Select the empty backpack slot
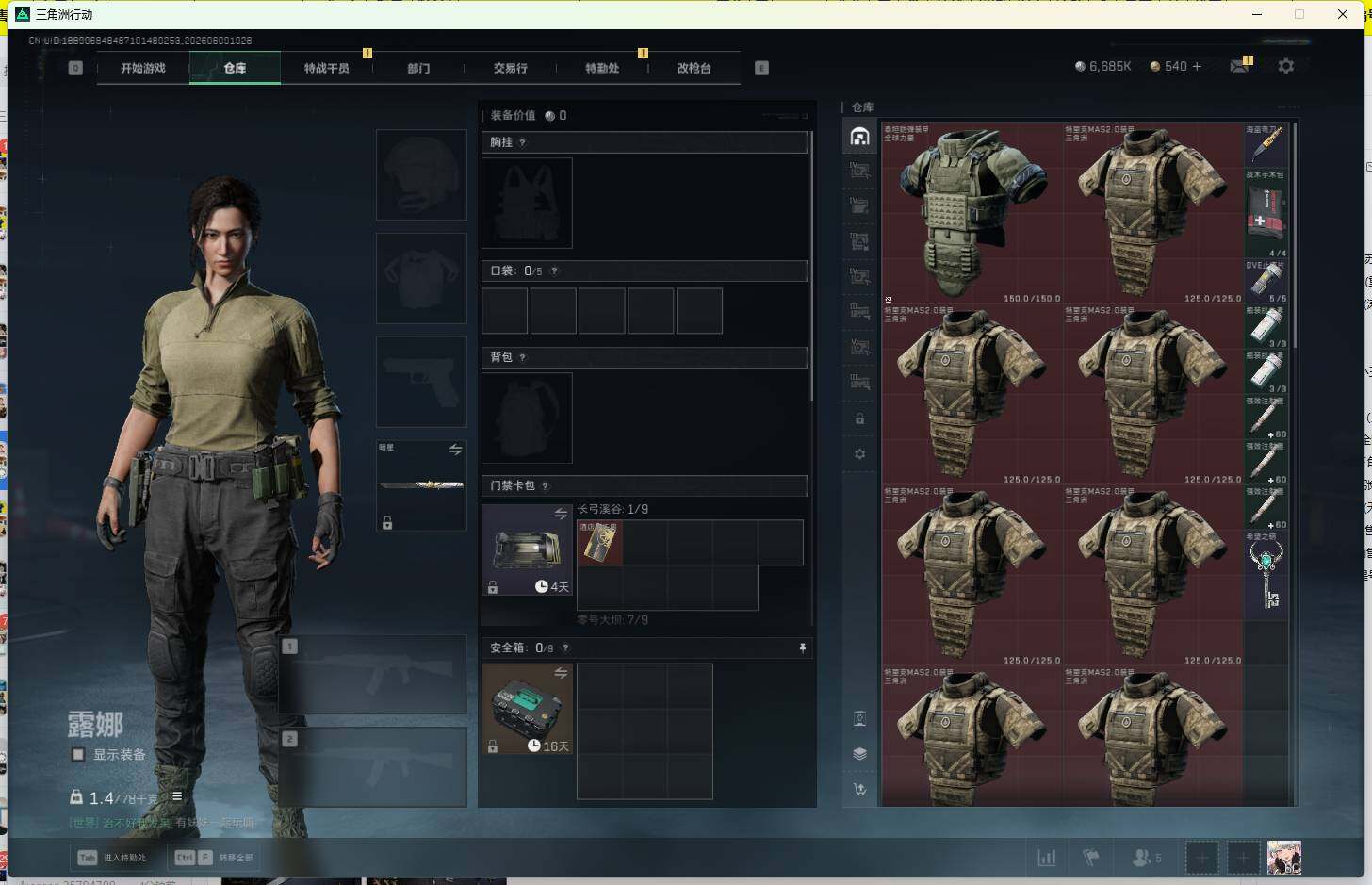 tap(527, 418)
